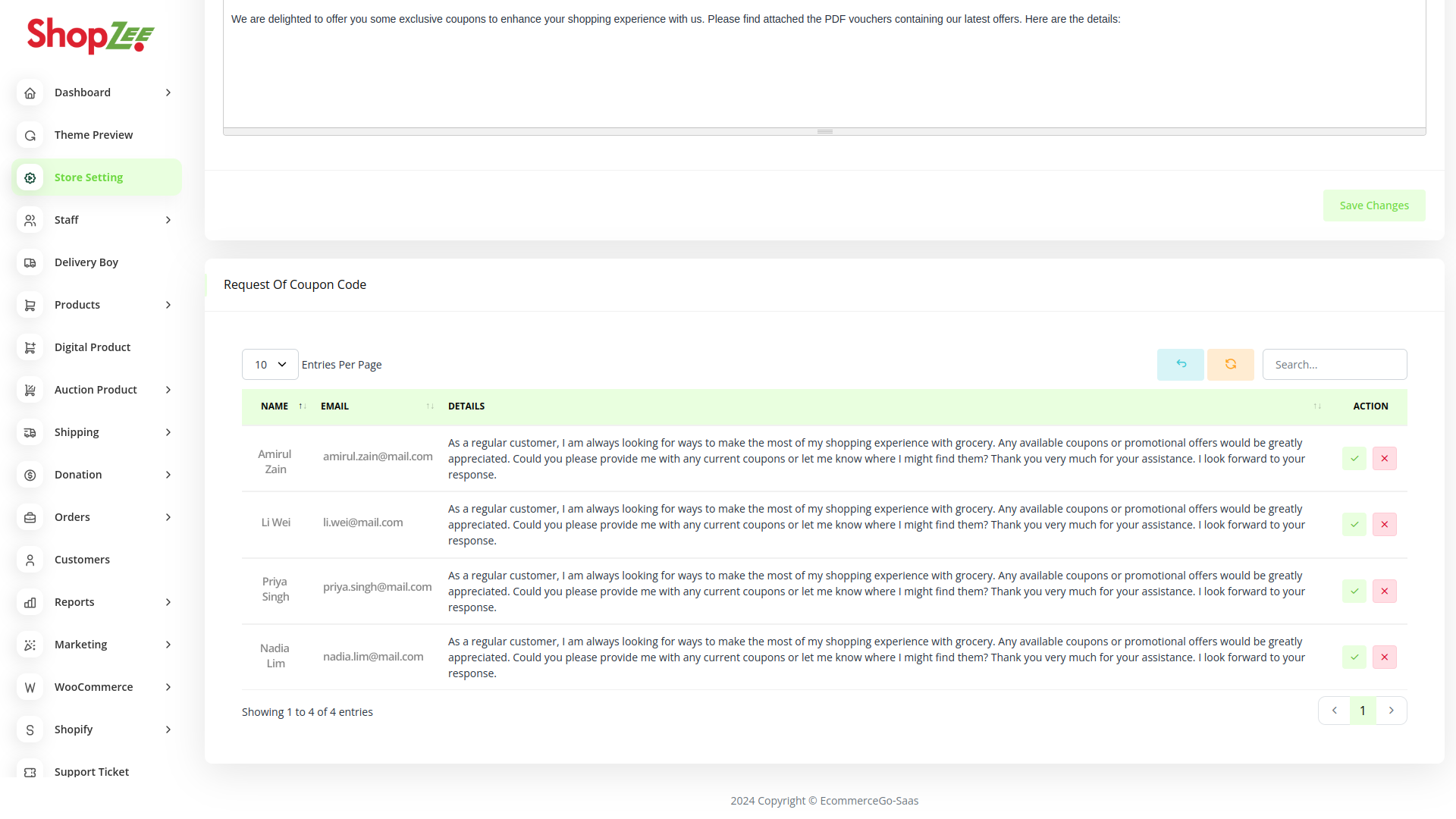The height and width of the screenshot is (819, 1456).
Task: Open entries per page dropdown
Action: (x=270, y=365)
